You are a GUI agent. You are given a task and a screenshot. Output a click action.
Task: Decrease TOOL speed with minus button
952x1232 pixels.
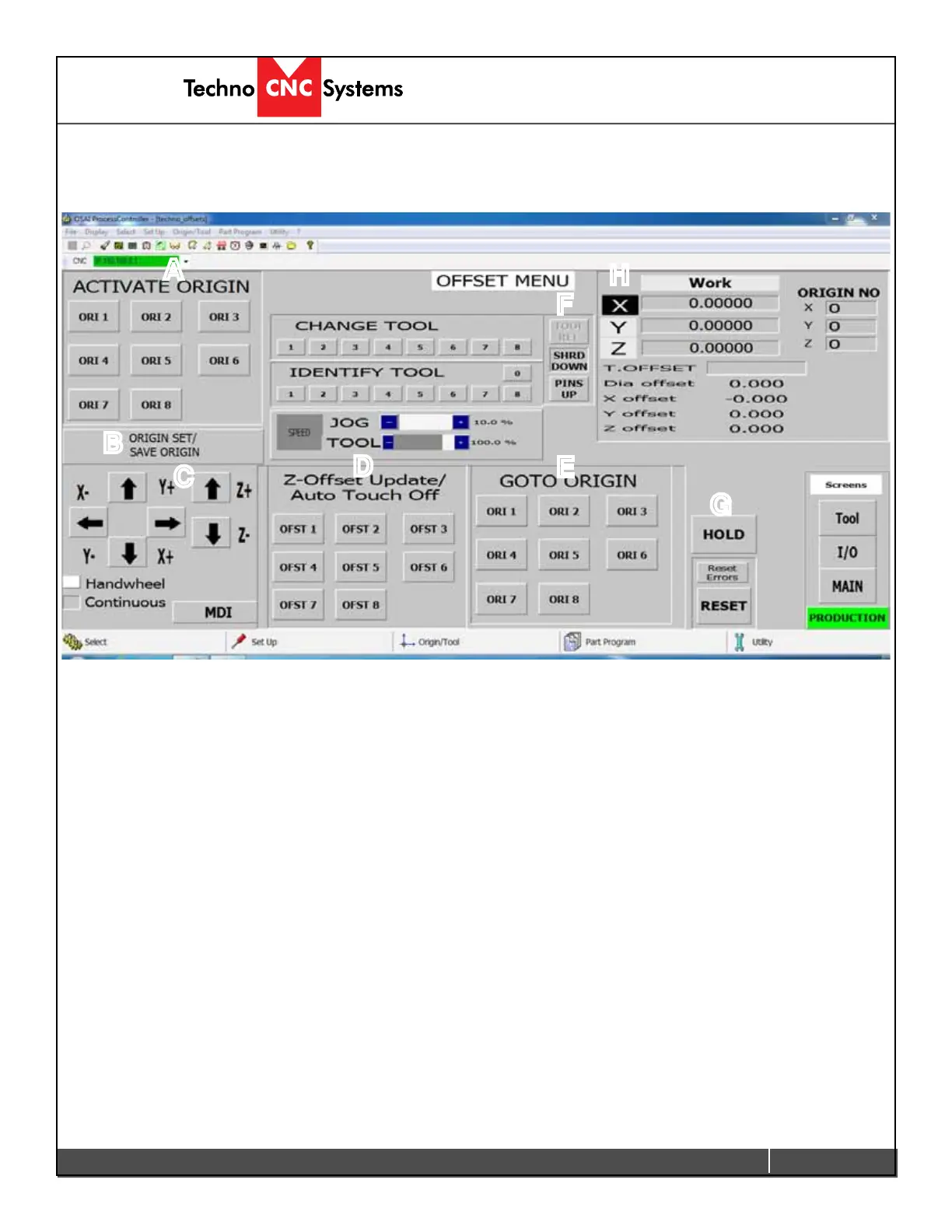[x=388, y=443]
